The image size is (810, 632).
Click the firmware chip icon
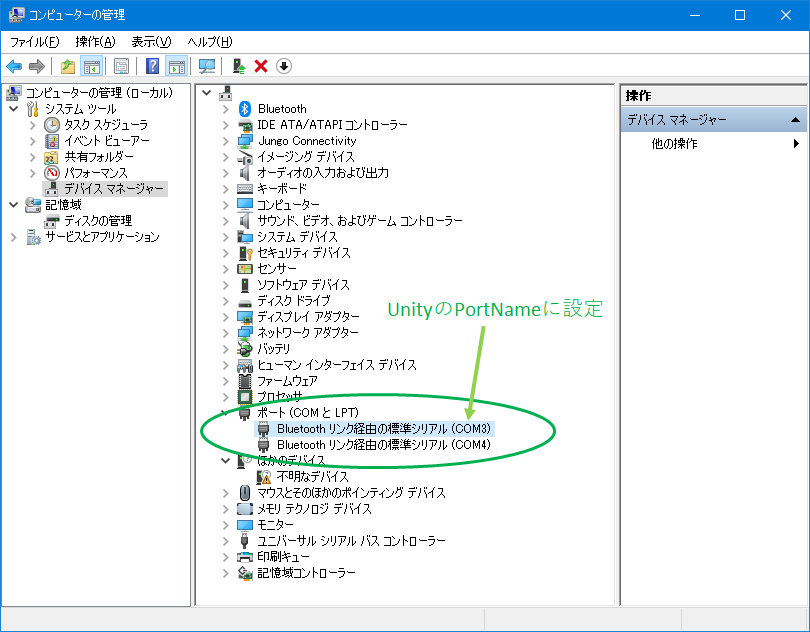click(x=245, y=381)
